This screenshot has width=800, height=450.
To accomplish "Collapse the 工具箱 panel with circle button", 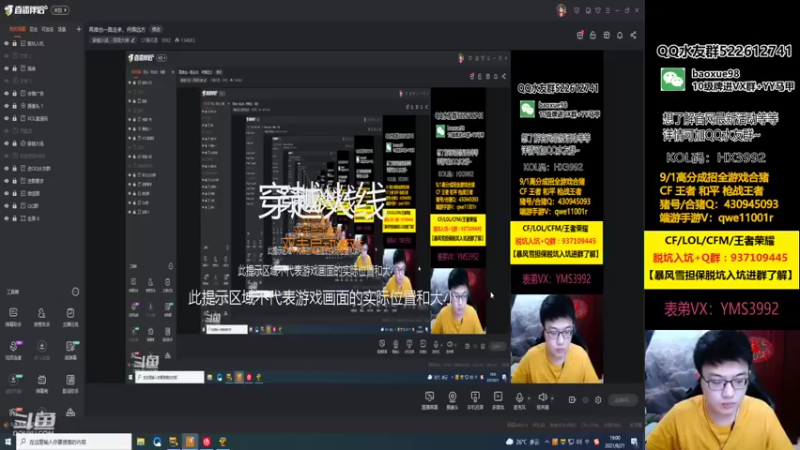I will [76, 292].
